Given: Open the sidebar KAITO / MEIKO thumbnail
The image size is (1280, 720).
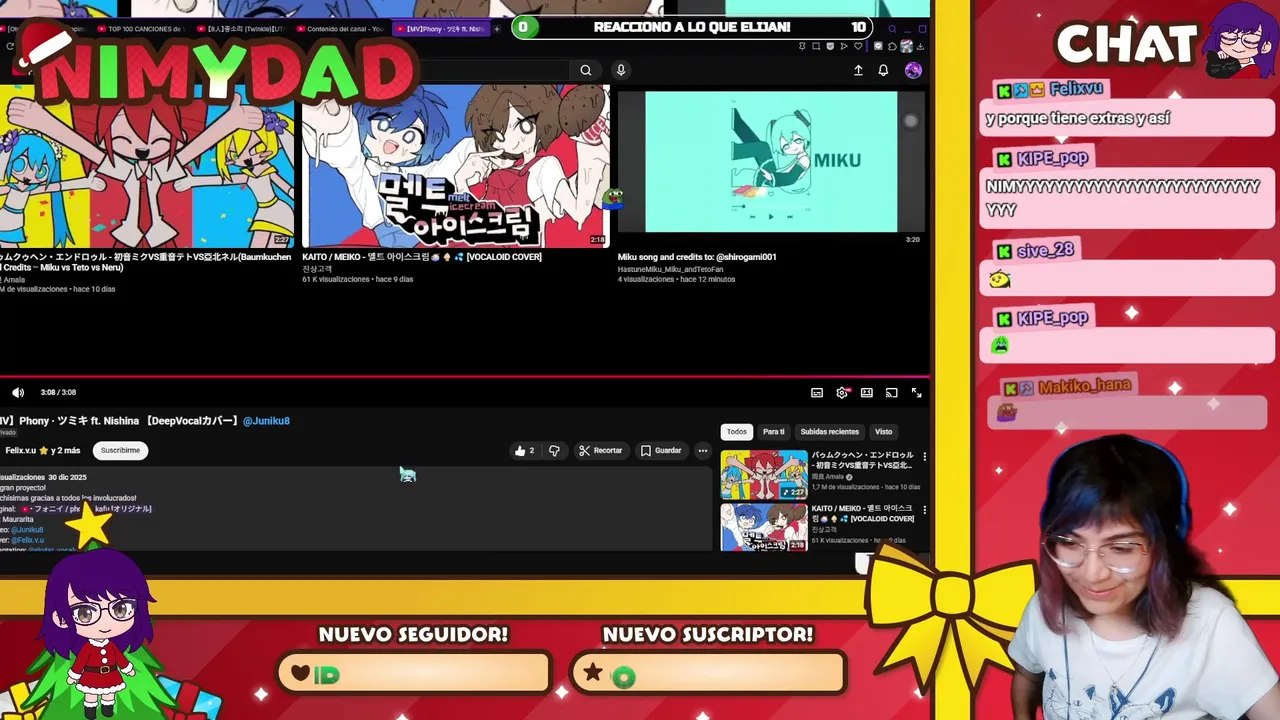Looking at the screenshot, I should point(764,527).
